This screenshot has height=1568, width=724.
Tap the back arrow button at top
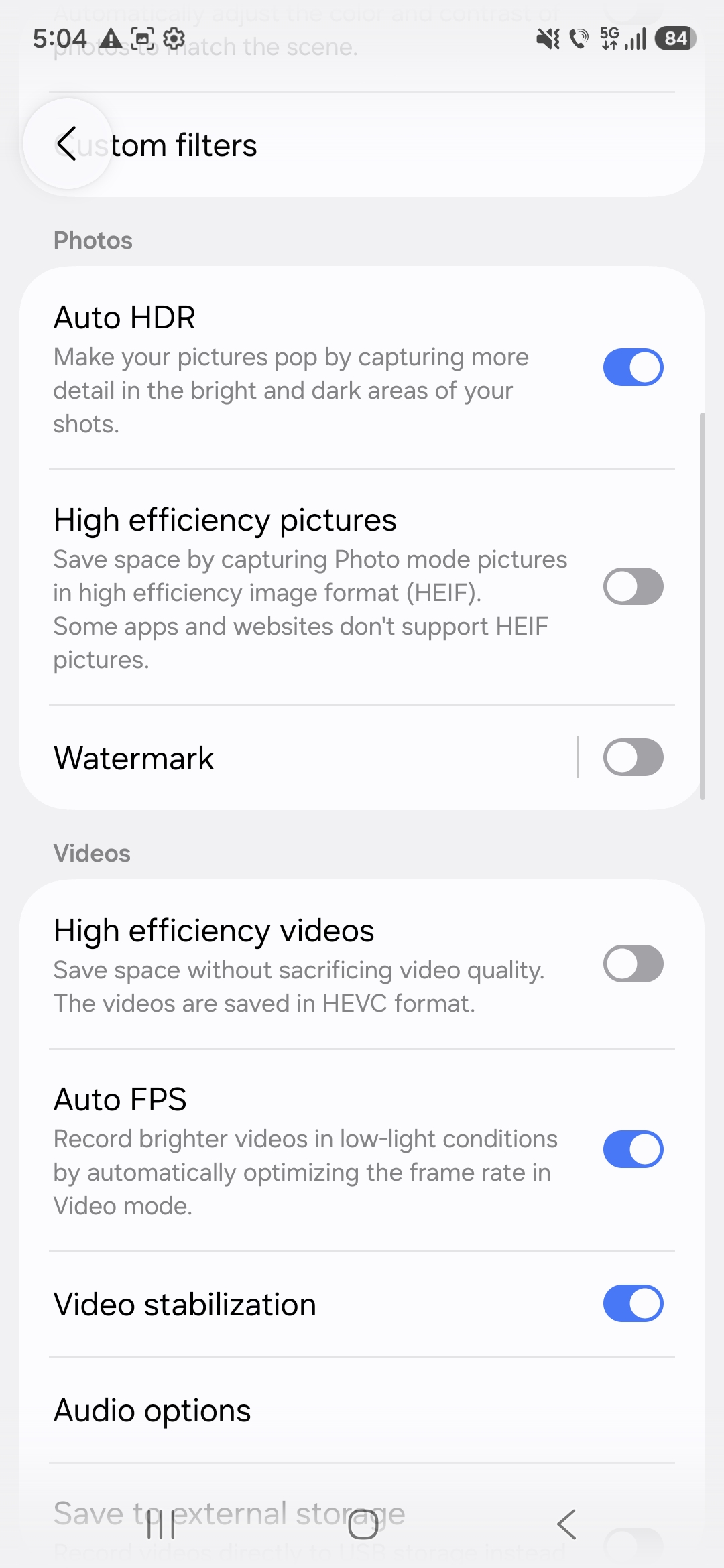pos(67,143)
